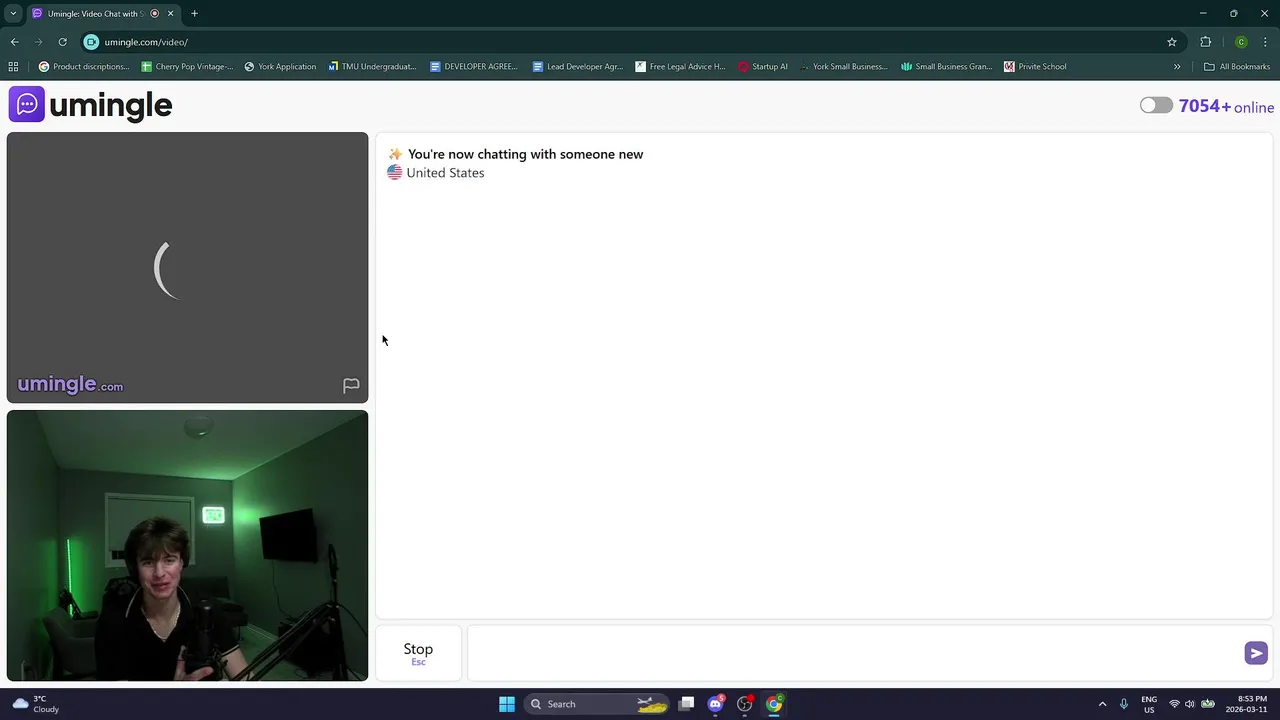This screenshot has height=720, width=1280.
Task: Click "You're now chatting with someone new" text
Action: pos(525,154)
